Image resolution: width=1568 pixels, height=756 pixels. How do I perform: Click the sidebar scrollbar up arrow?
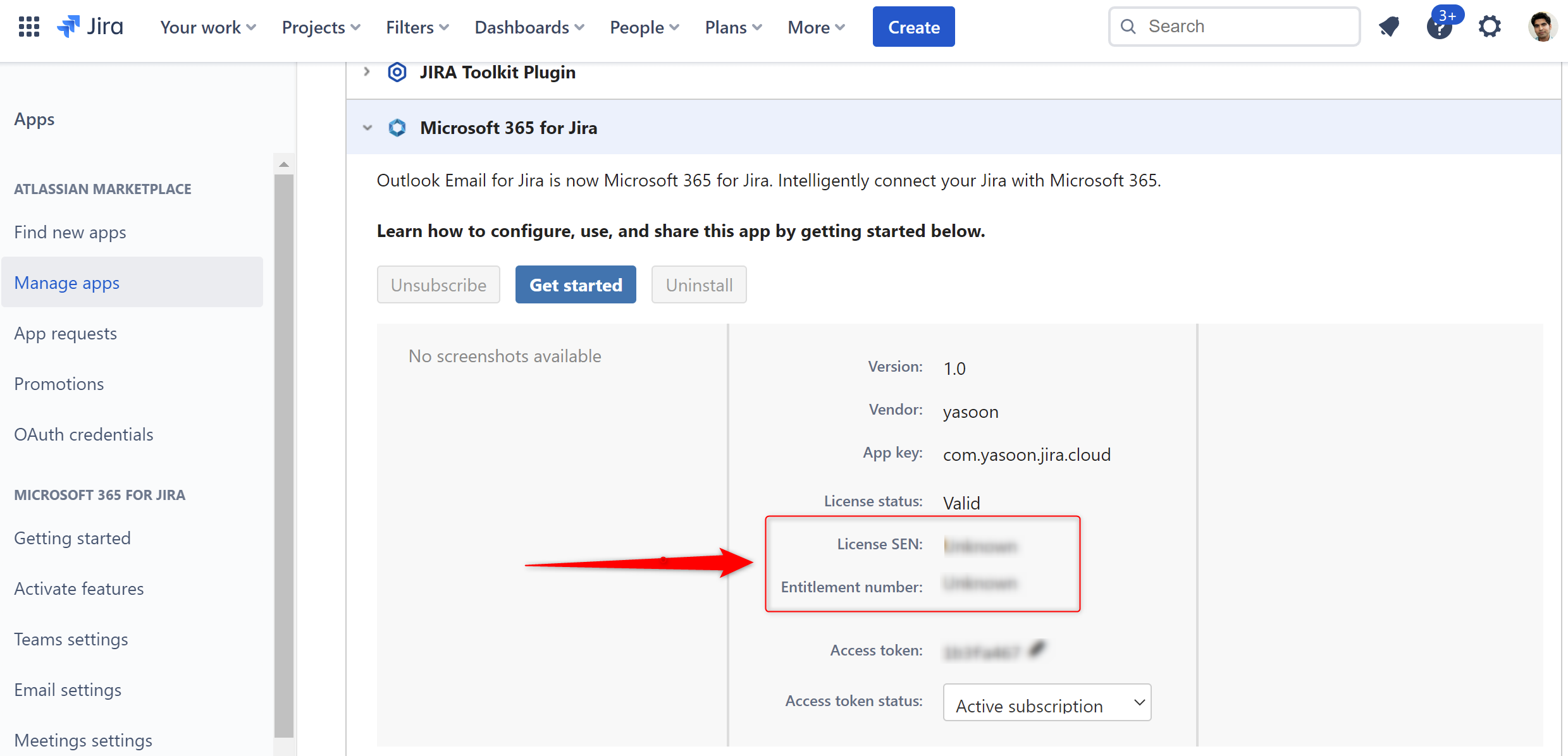click(x=284, y=164)
